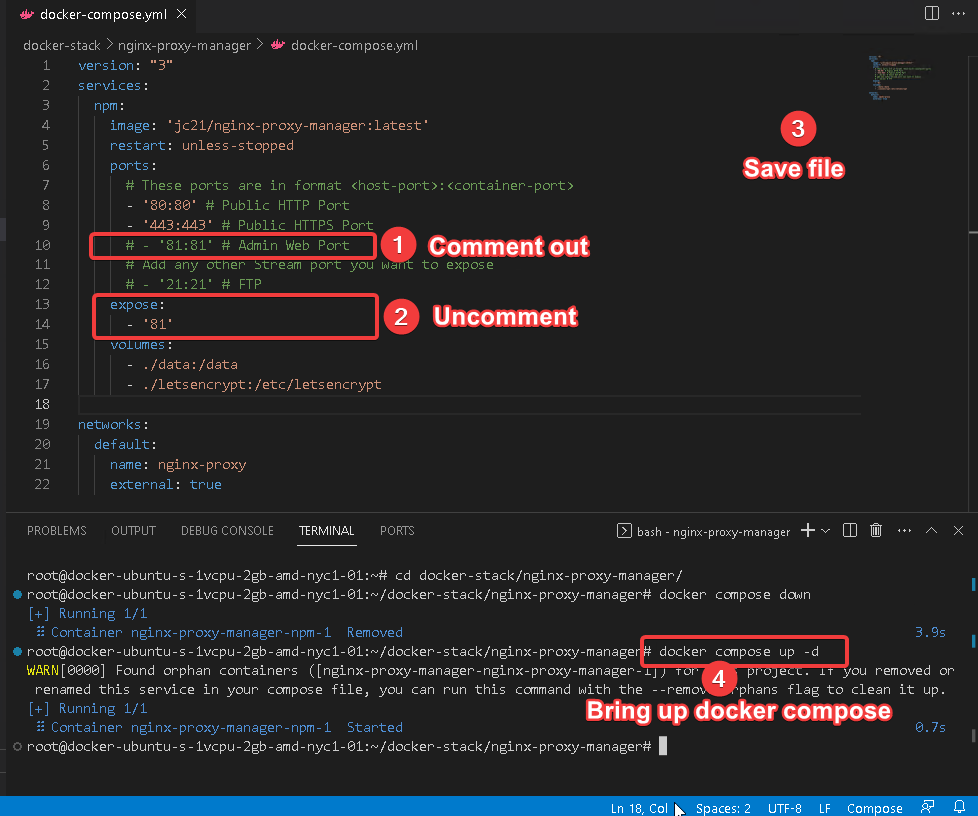This screenshot has height=816, width=978.
Task: Place cursor on 'version: "3"' line
Action: (125, 66)
